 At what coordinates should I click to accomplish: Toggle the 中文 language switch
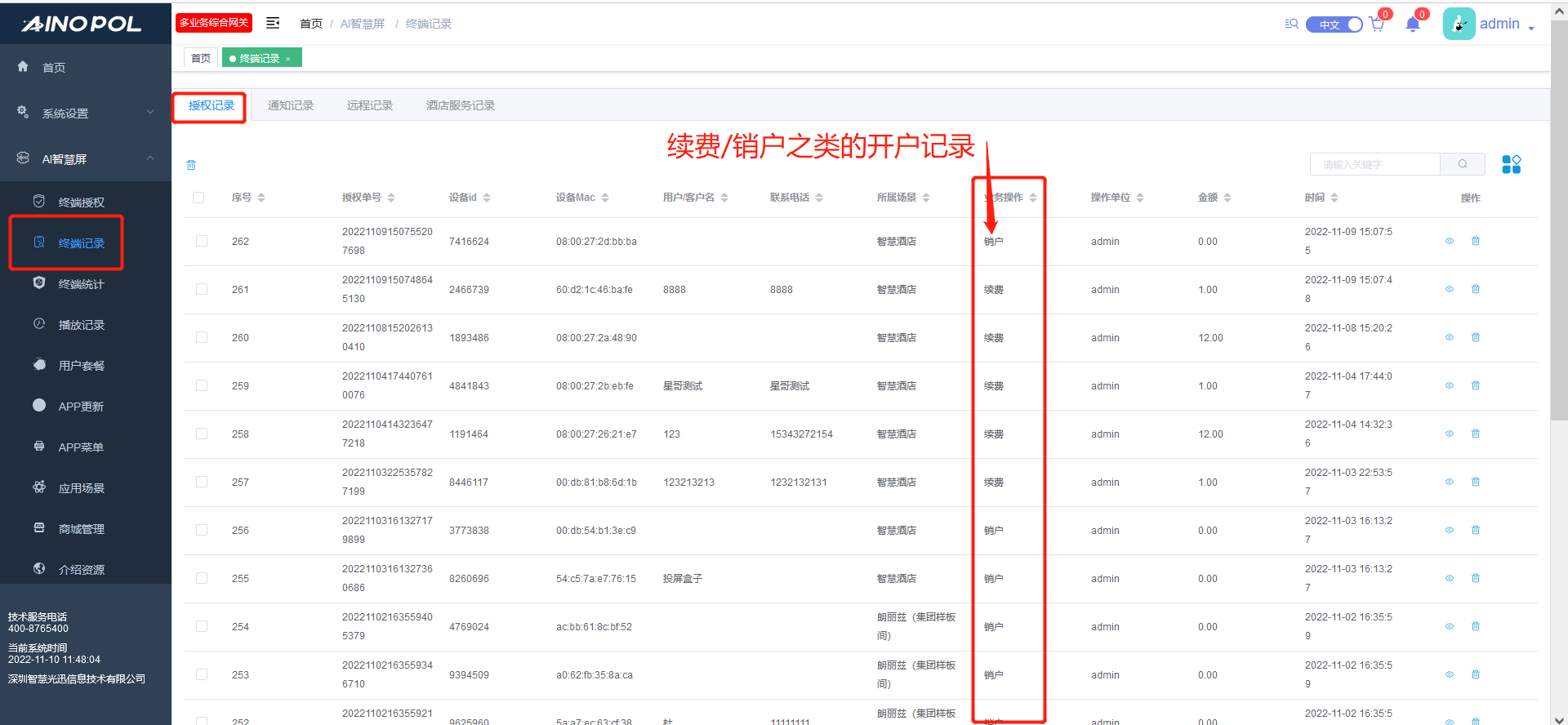click(1334, 24)
